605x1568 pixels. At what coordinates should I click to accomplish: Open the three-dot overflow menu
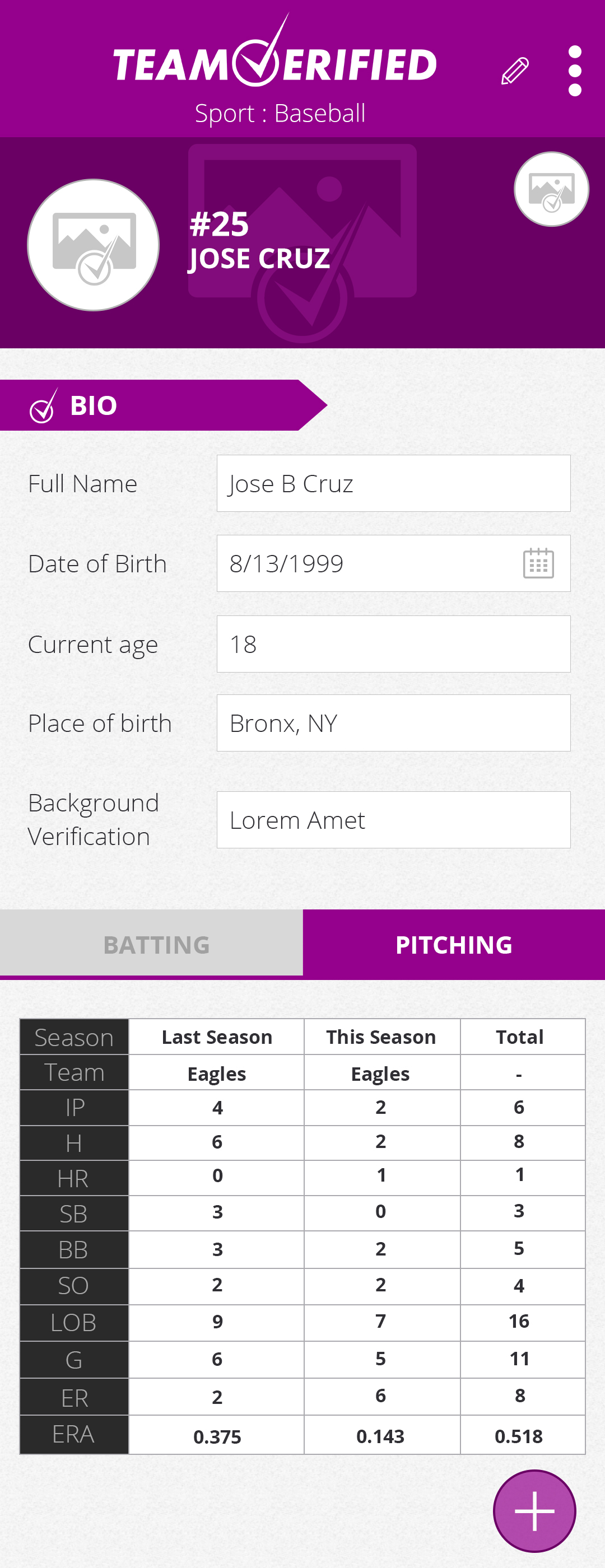[575, 71]
